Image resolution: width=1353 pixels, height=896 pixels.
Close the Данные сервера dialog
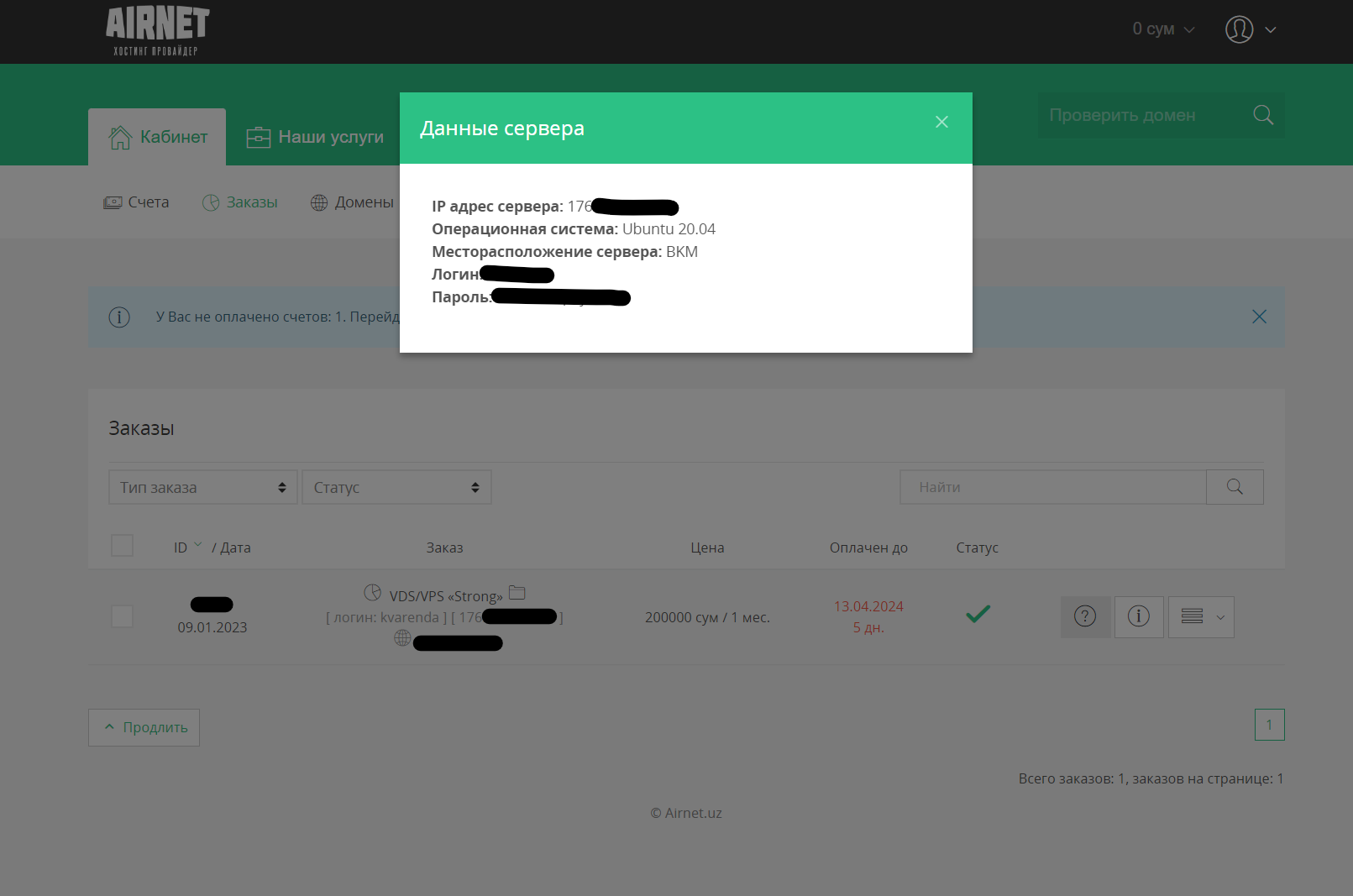click(941, 122)
